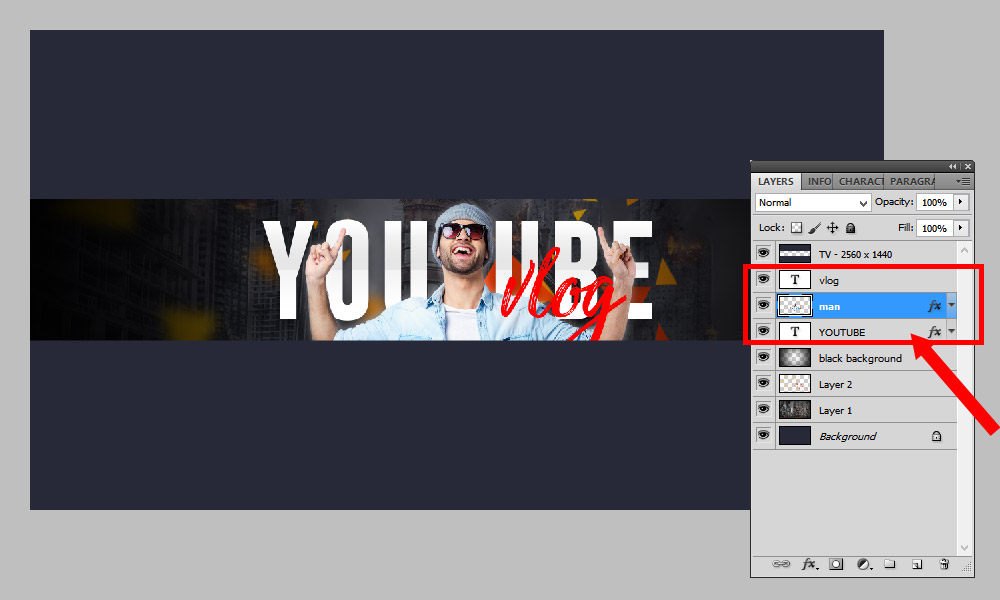Click the T thumbnail of vlog layer
This screenshot has height=600, width=1000.
795,279
